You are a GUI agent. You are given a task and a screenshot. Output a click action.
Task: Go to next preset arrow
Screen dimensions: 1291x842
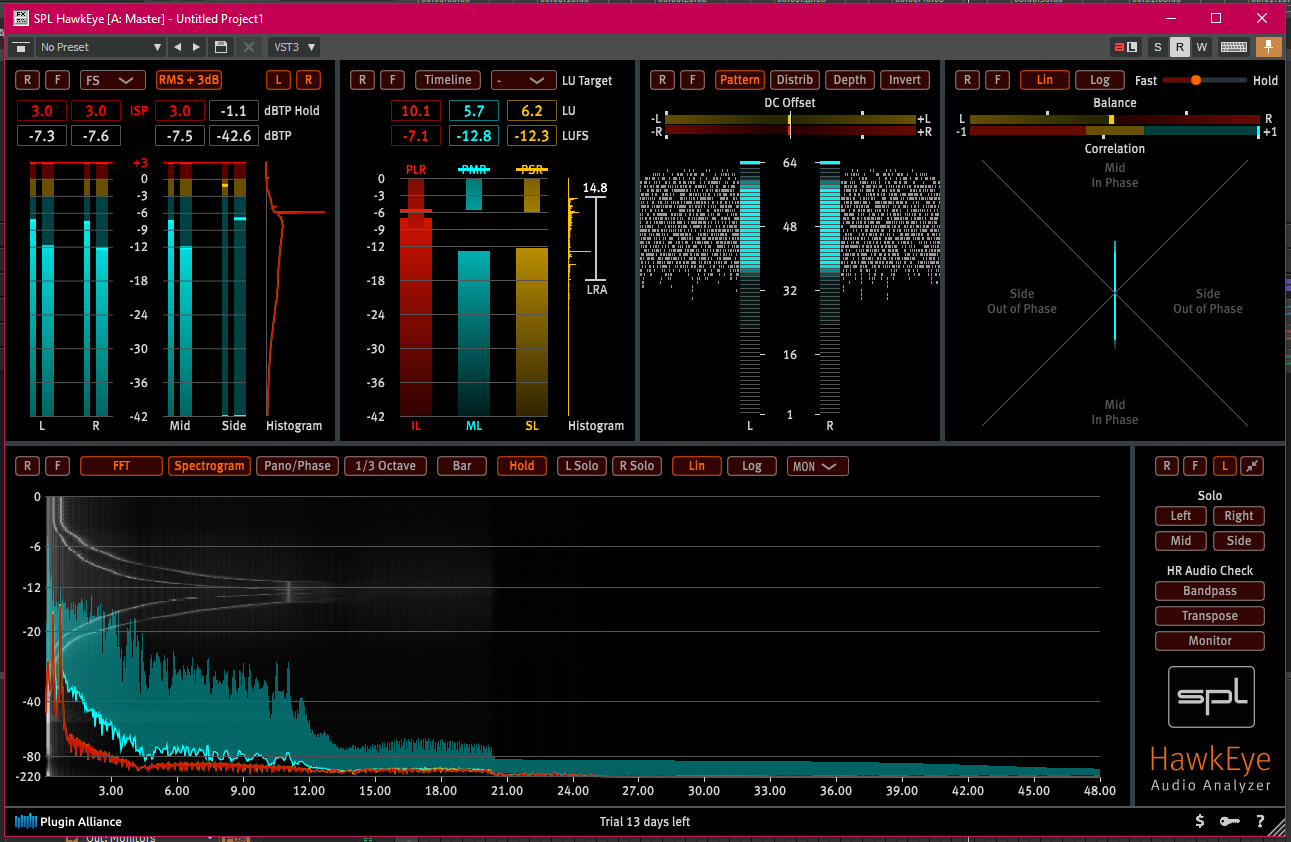coord(196,47)
